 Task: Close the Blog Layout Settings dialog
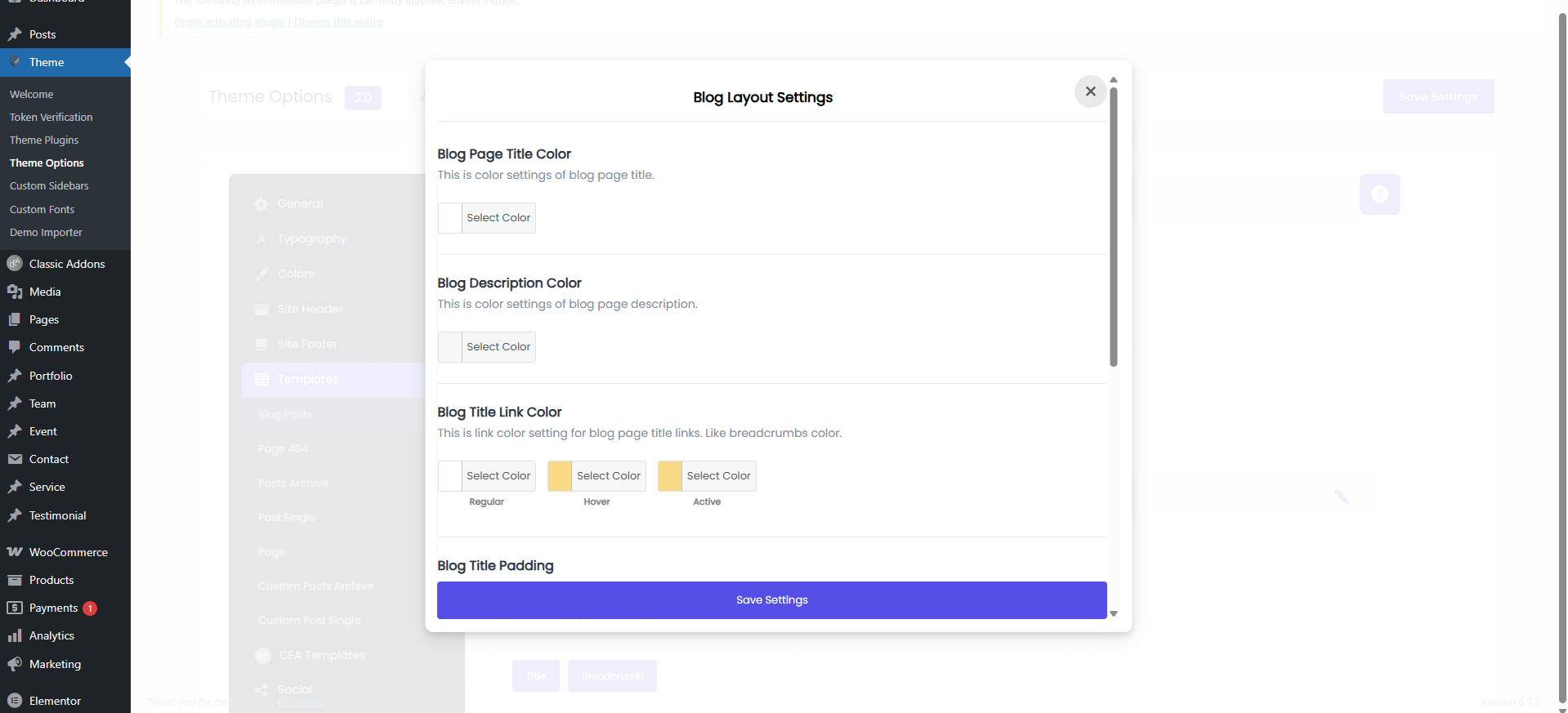coord(1090,91)
